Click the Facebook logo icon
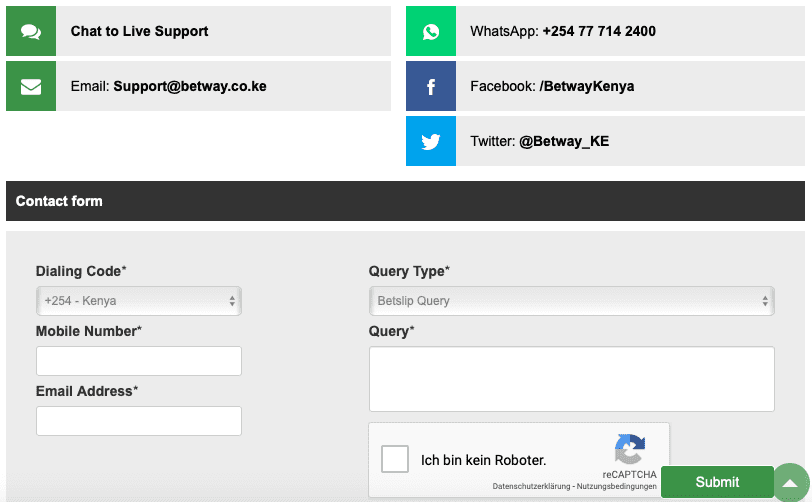The image size is (812, 502). pos(431,87)
